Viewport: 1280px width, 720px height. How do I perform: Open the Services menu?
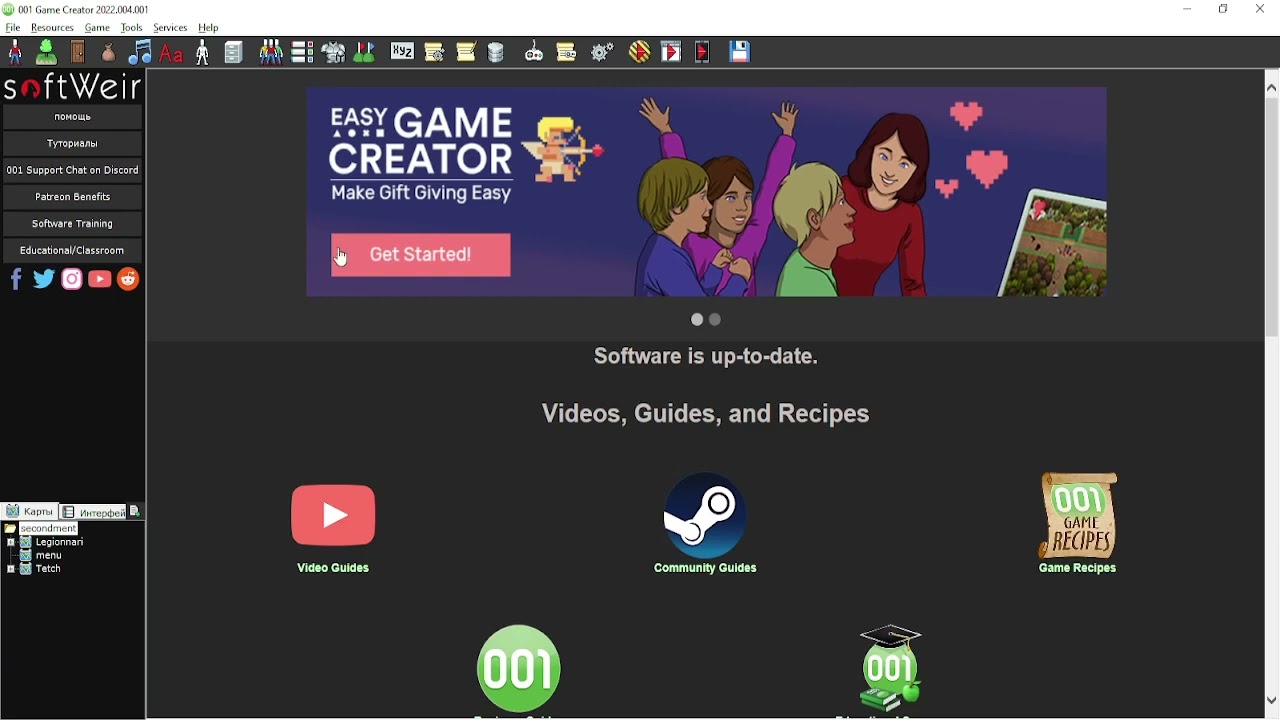170,28
